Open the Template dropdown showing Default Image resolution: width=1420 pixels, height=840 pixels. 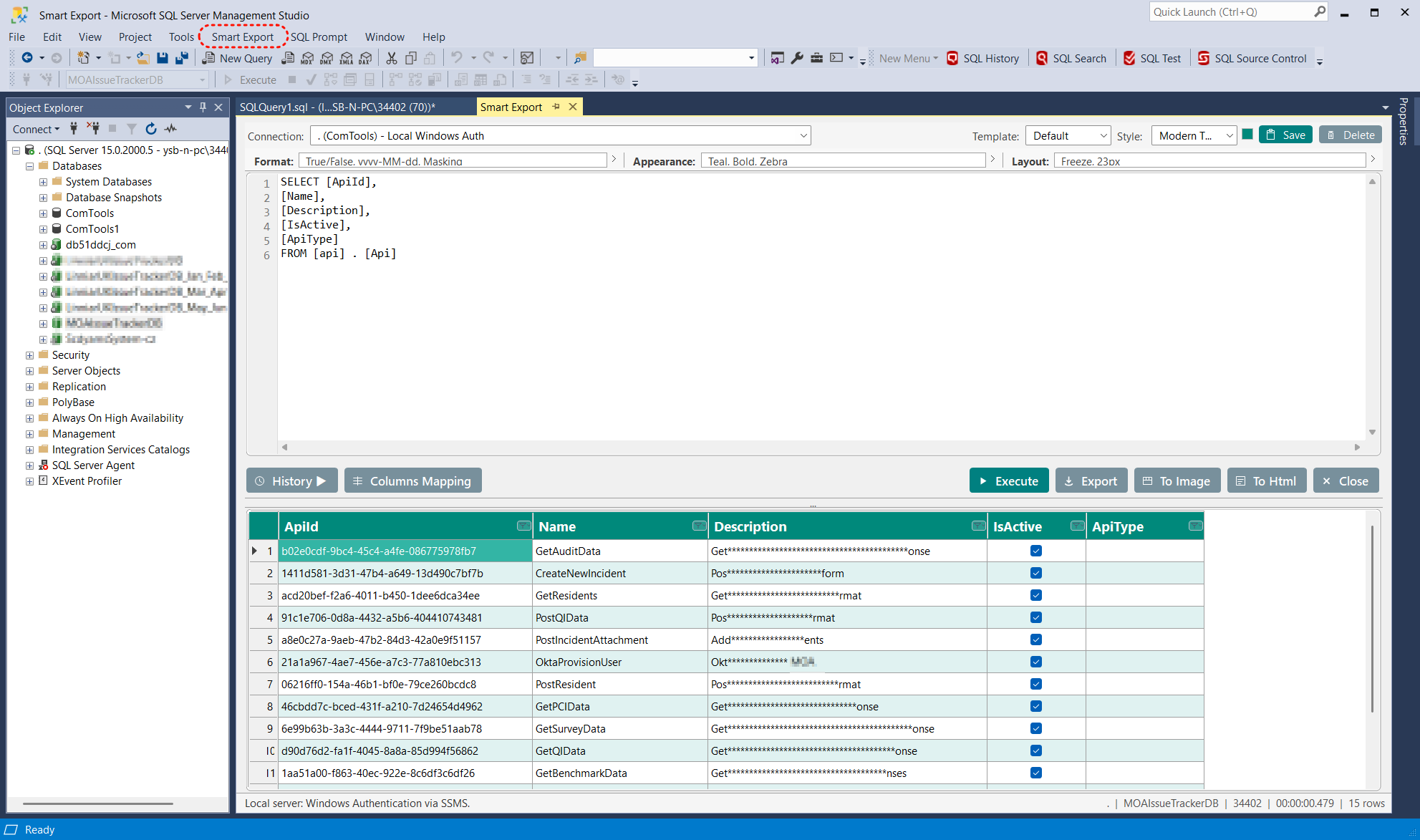point(1068,135)
